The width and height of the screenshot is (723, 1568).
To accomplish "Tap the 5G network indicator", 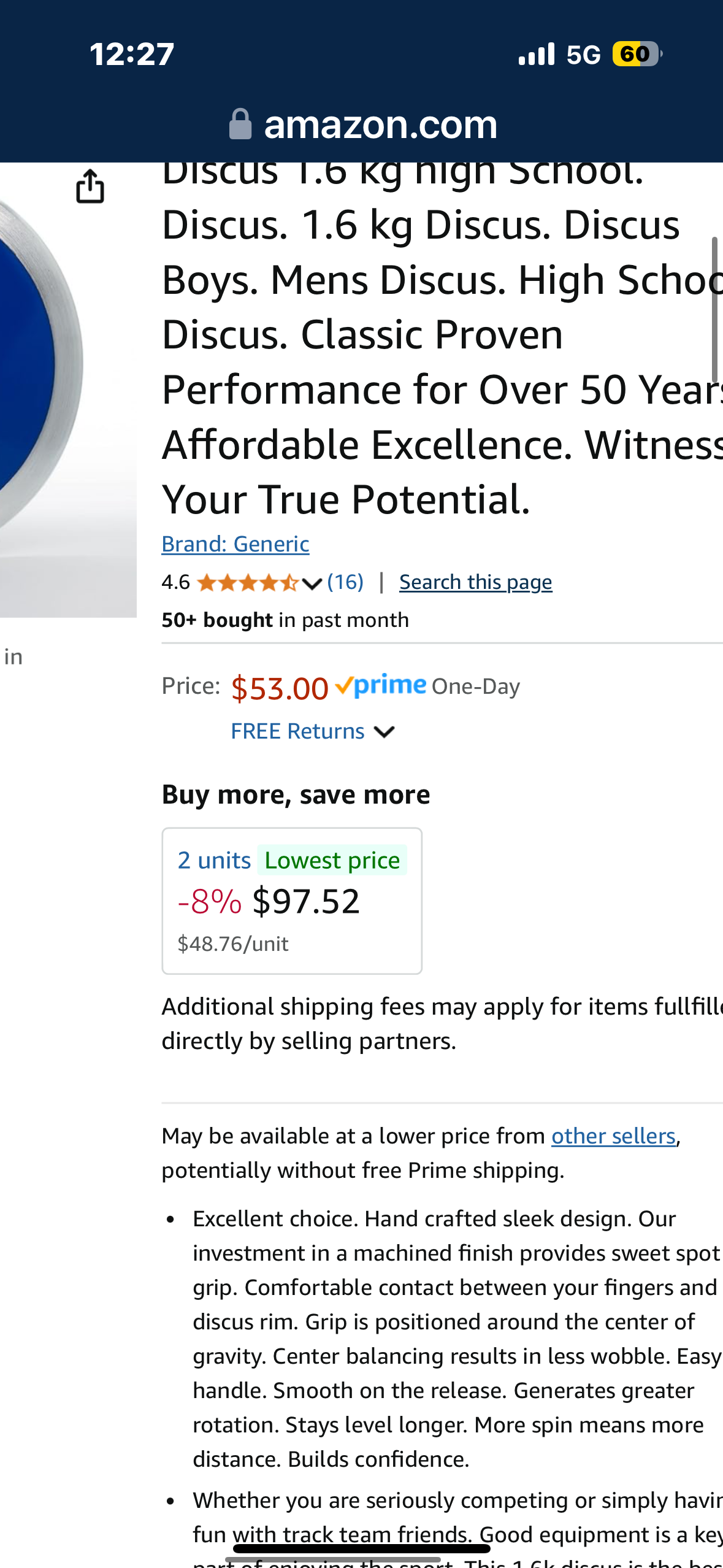I will 583,55.
